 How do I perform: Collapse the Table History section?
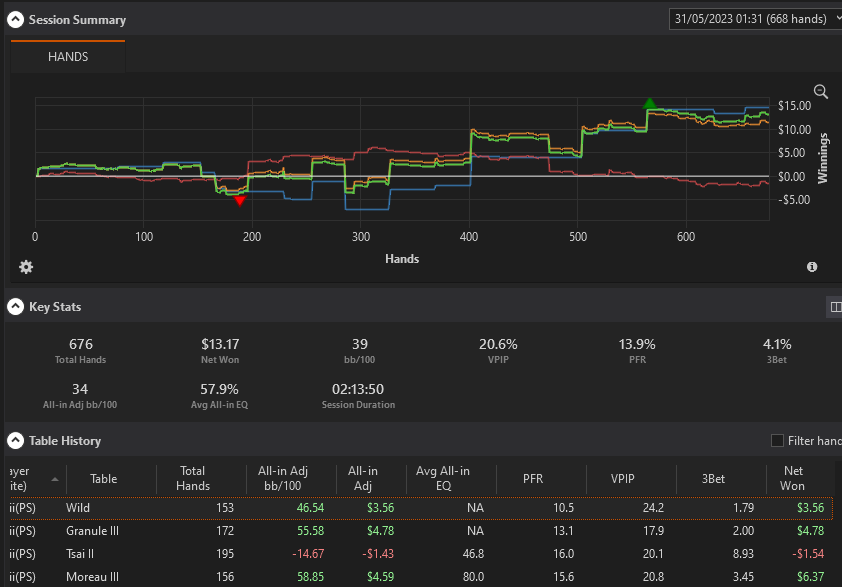click(16, 440)
